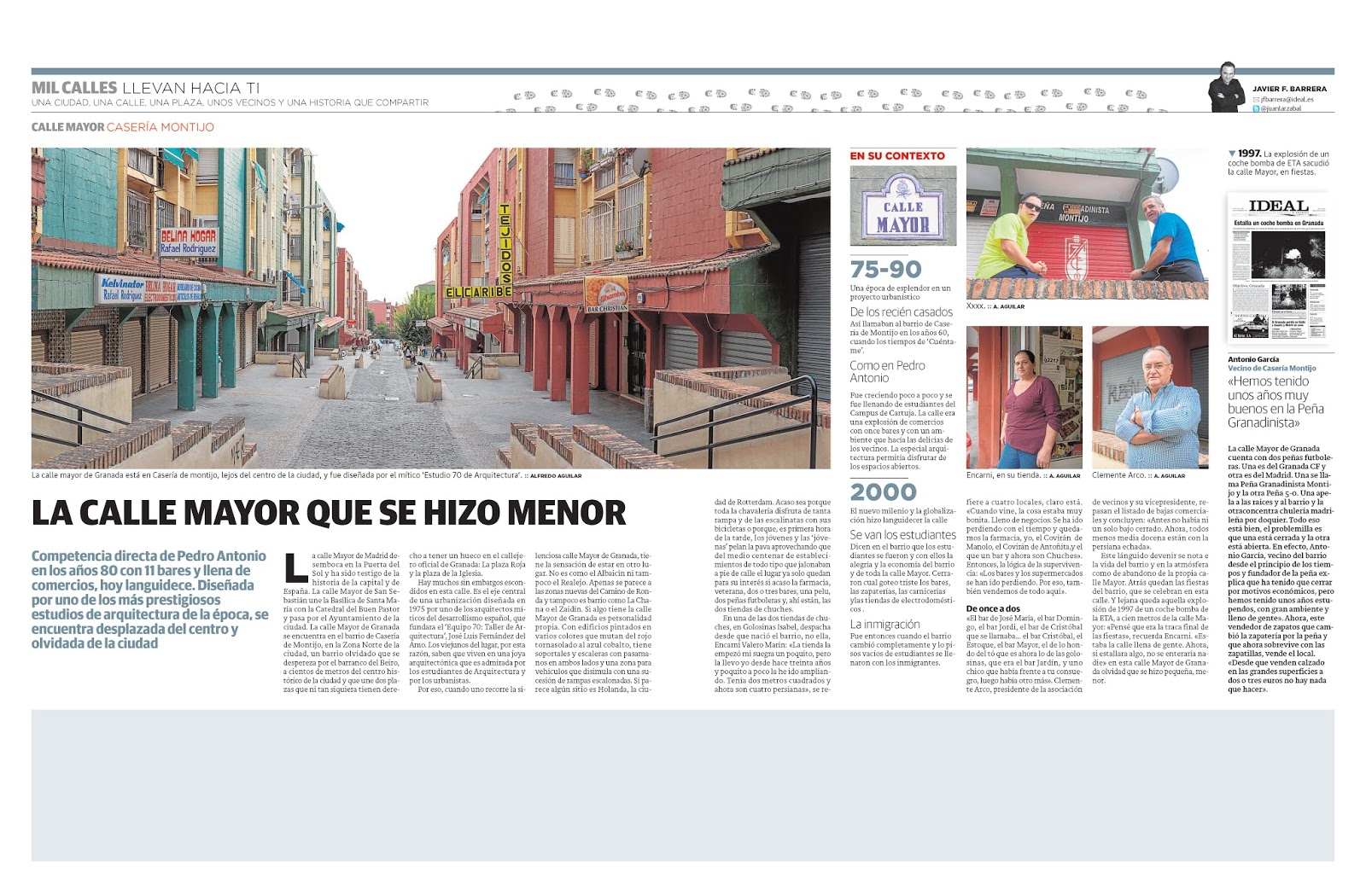Click the large drop cap letter L
Image resolution: width=1366 pixels, height=896 pixels.
click(x=294, y=567)
